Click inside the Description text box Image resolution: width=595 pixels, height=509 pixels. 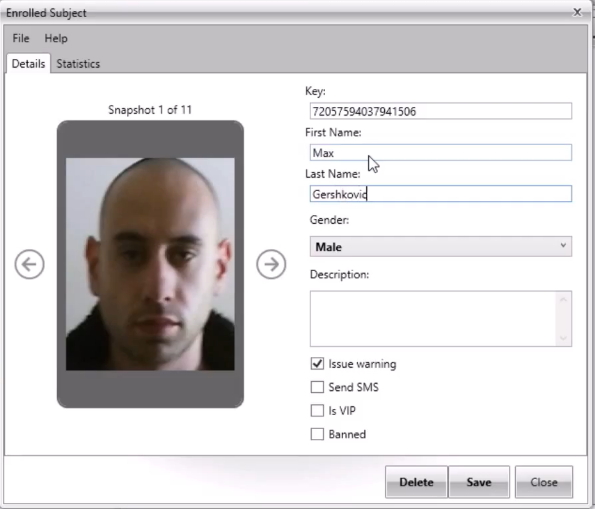[433, 319]
